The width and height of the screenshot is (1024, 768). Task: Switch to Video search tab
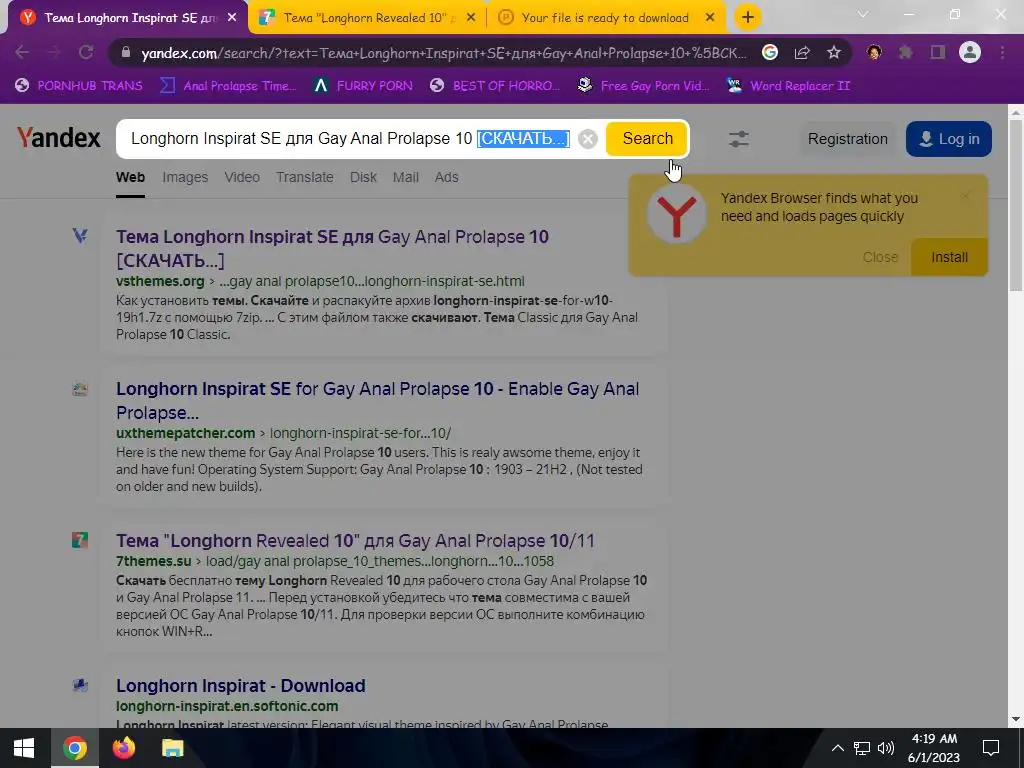click(242, 178)
